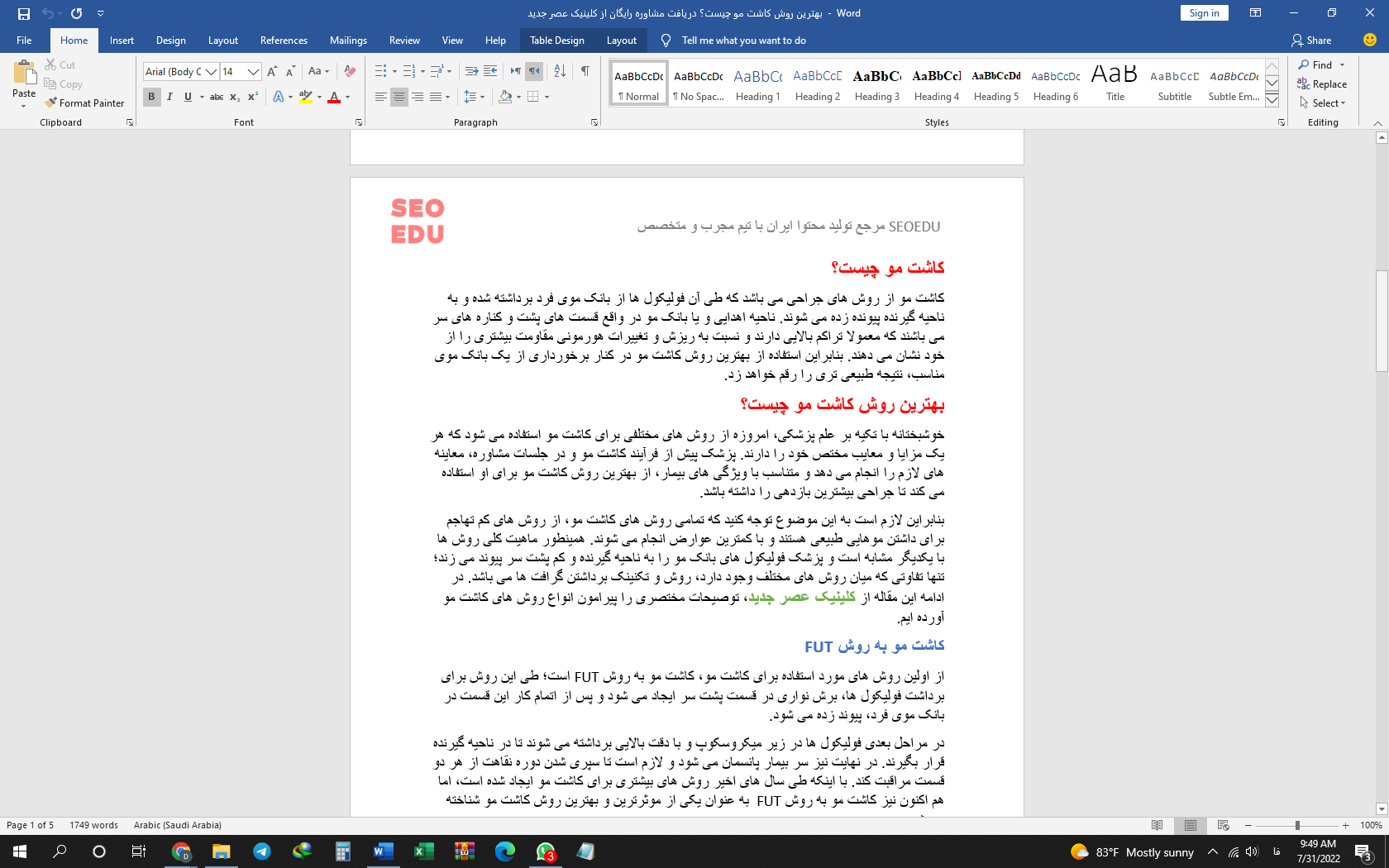Viewport: 1389px width, 868px height.
Task: Open Clipboard pane dialog launcher
Action: point(130,122)
